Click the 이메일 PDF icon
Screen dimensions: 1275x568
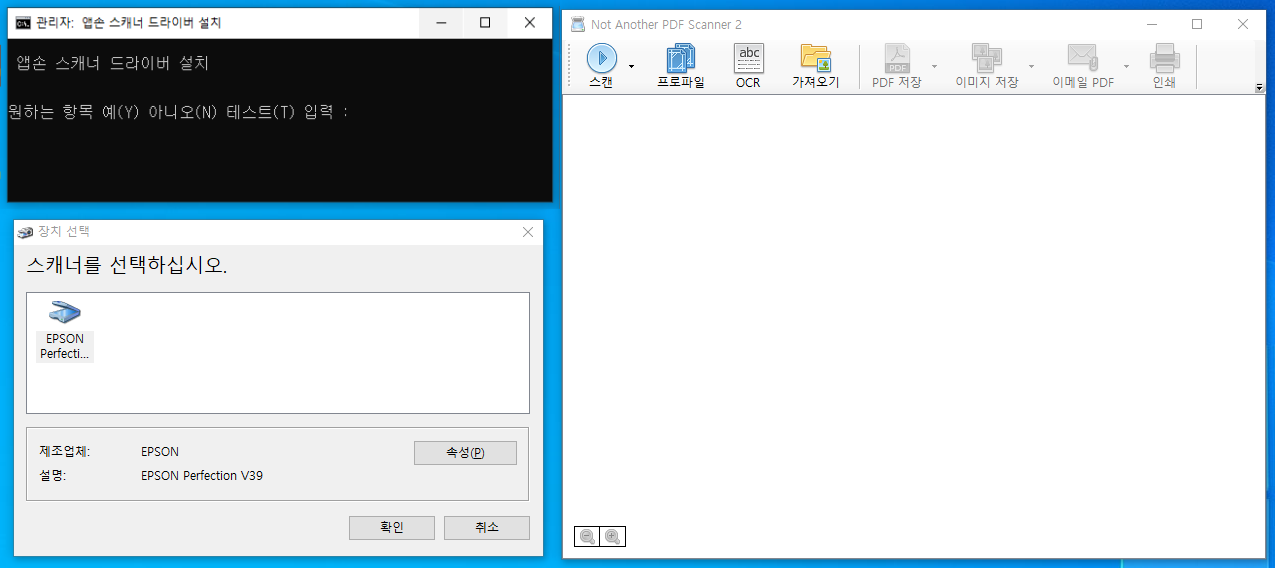(x=1083, y=66)
